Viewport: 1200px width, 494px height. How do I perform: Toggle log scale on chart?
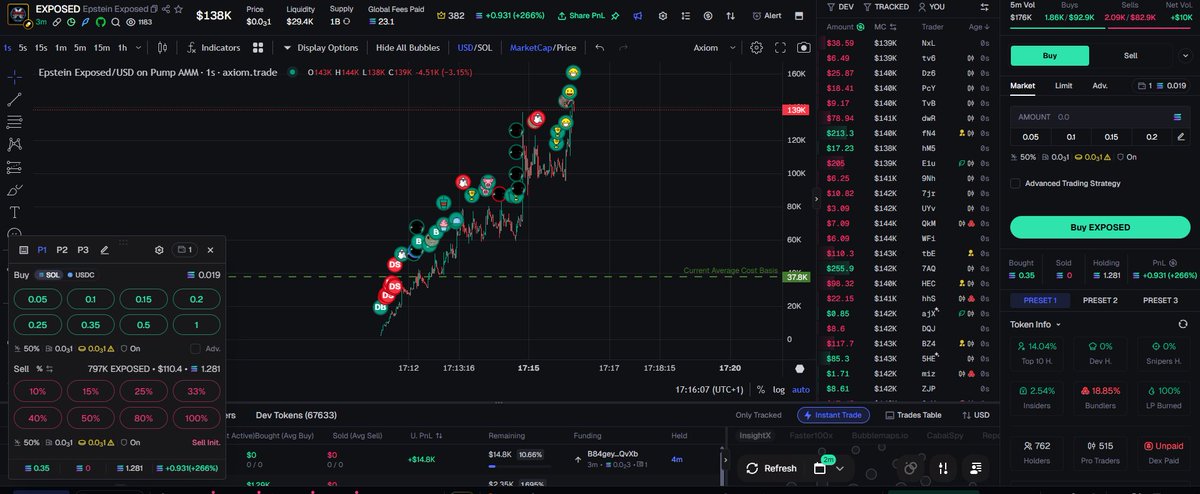(779, 390)
